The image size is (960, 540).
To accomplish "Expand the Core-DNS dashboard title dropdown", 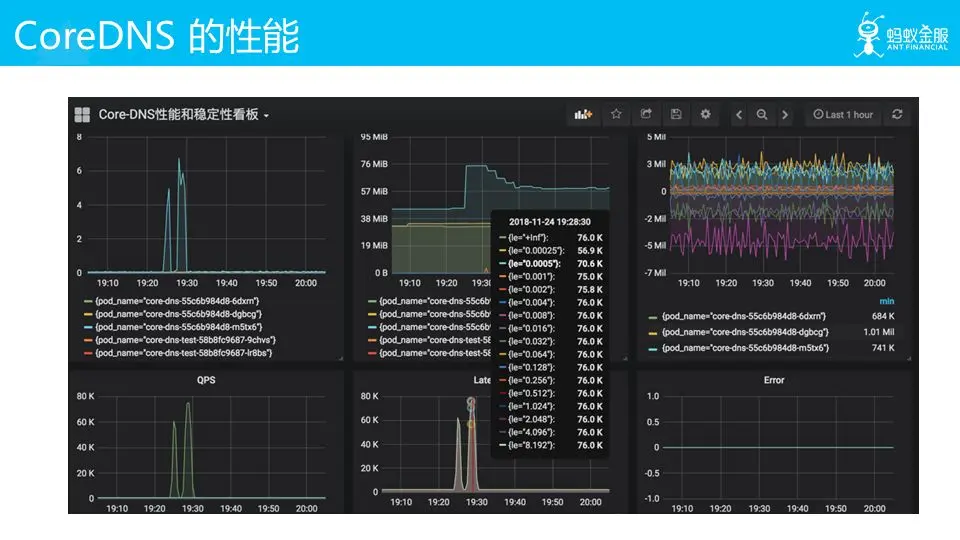I will click(x=184, y=114).
